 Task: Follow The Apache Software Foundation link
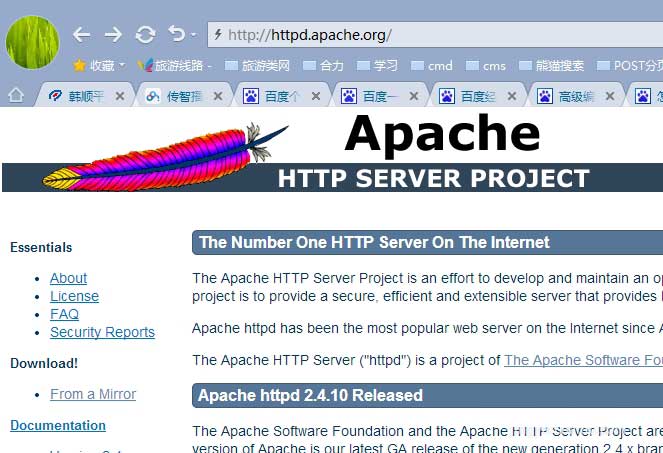pyautogui.click(x=584, y=360)
